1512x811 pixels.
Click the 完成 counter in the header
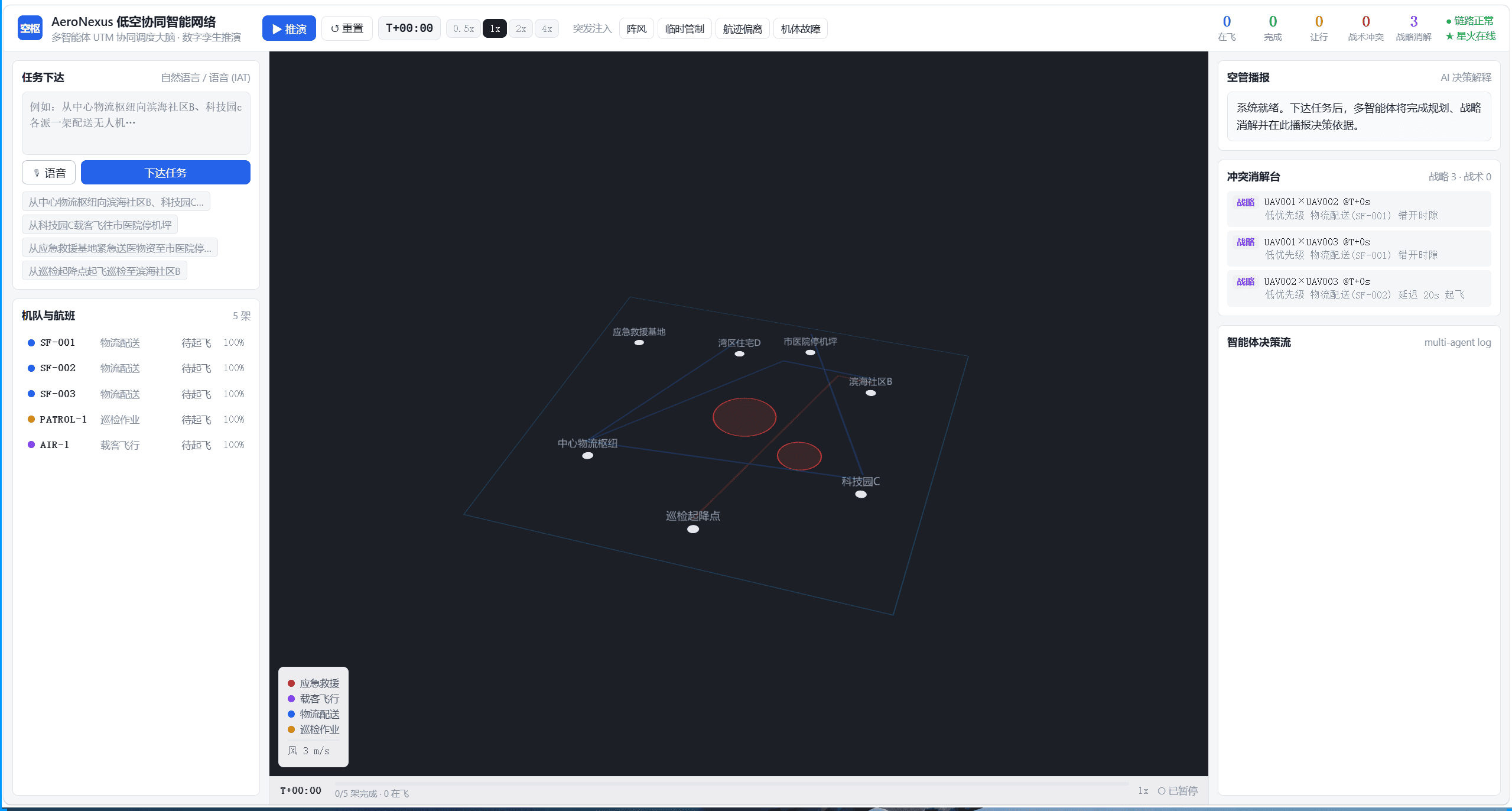tap(1273, 28)
